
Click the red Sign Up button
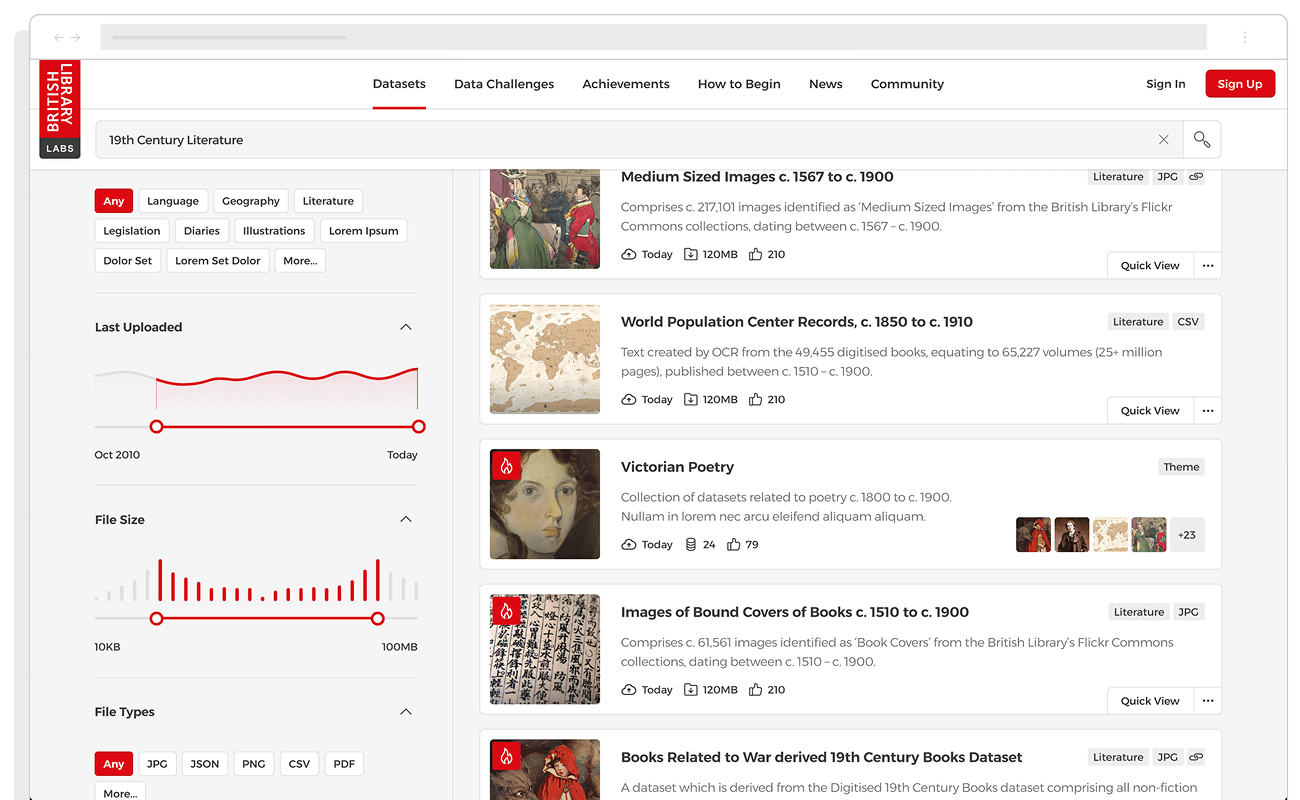pos(1239,84)
